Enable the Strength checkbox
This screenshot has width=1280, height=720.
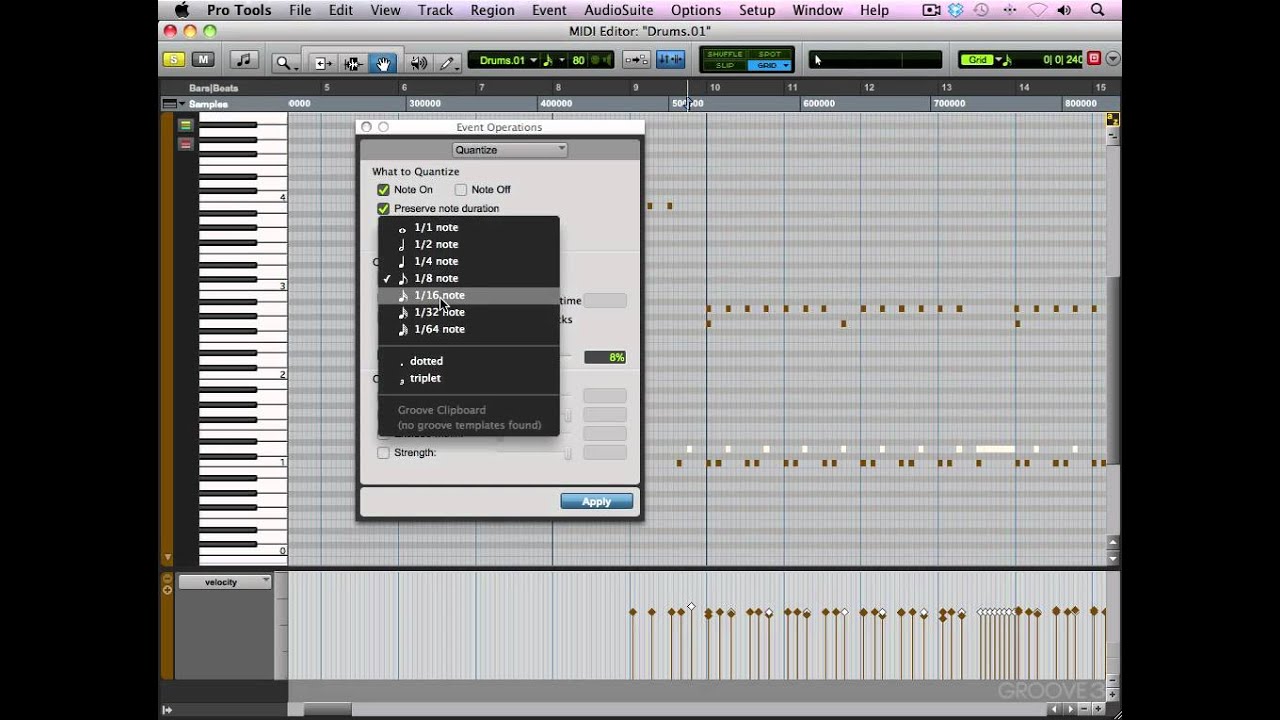pyautogui.click(x=383, y=453)
